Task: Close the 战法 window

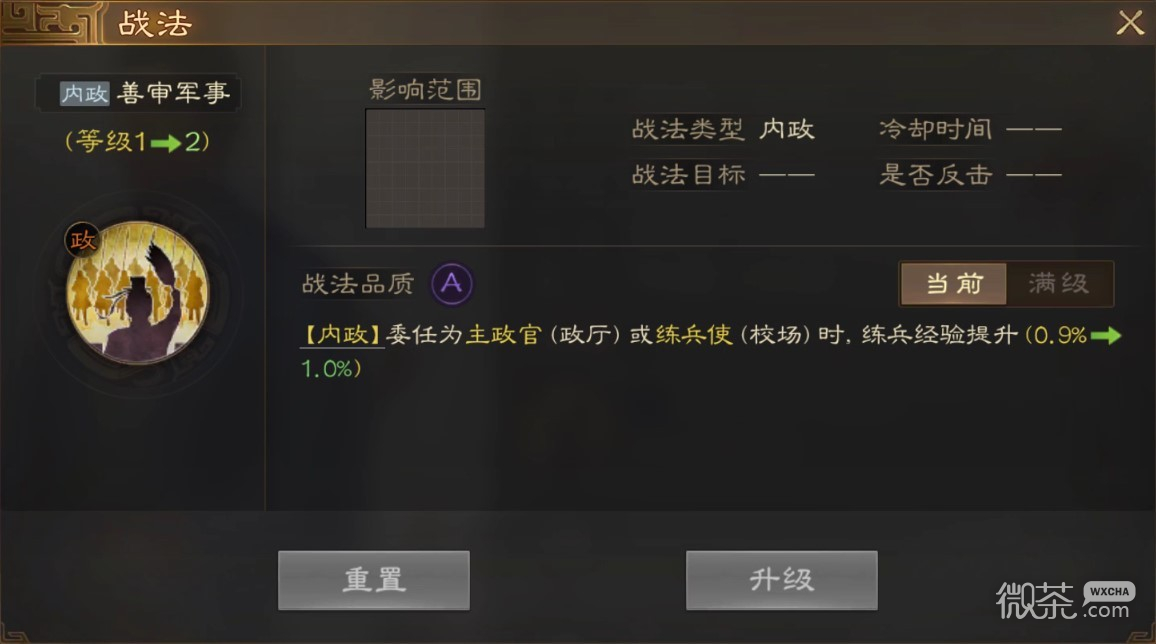Action: 1129,23
